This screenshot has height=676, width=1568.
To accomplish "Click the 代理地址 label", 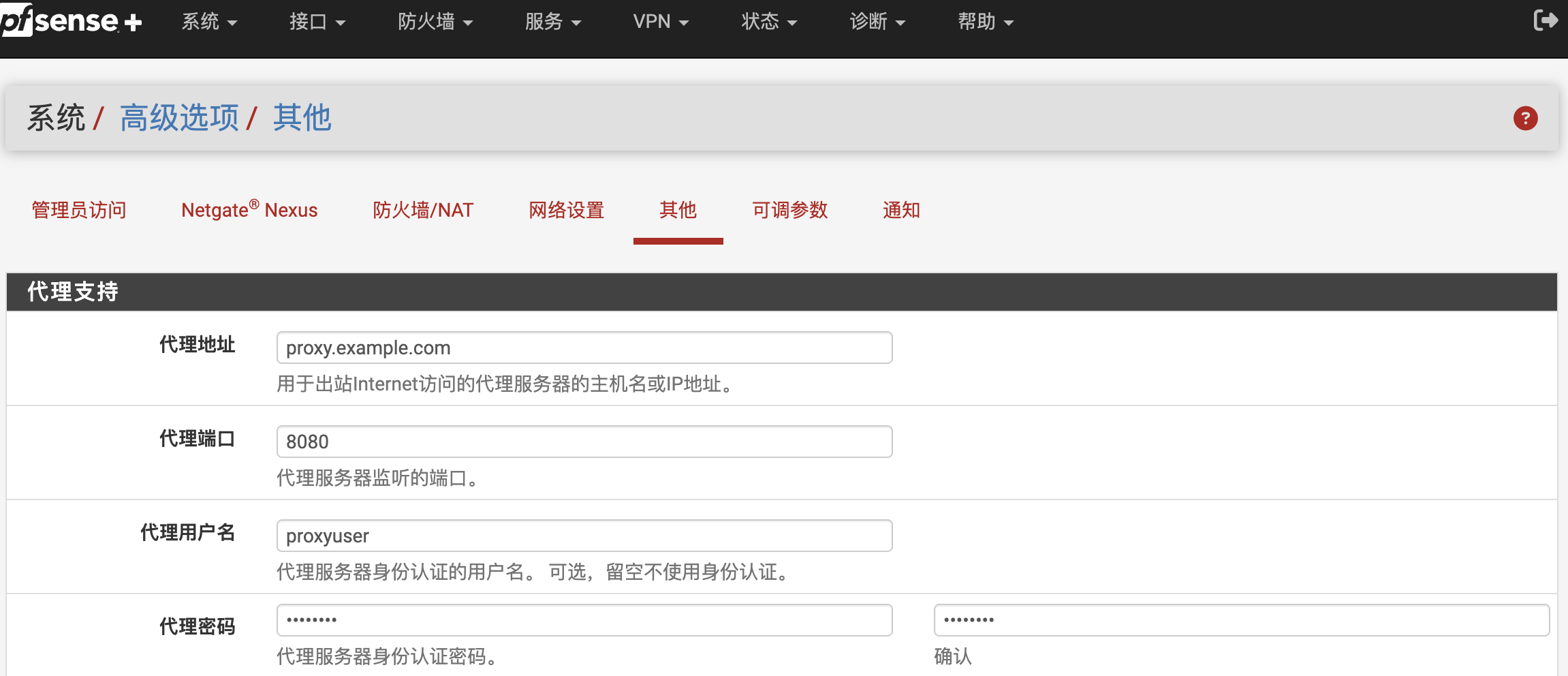I will tap(198, 345).
